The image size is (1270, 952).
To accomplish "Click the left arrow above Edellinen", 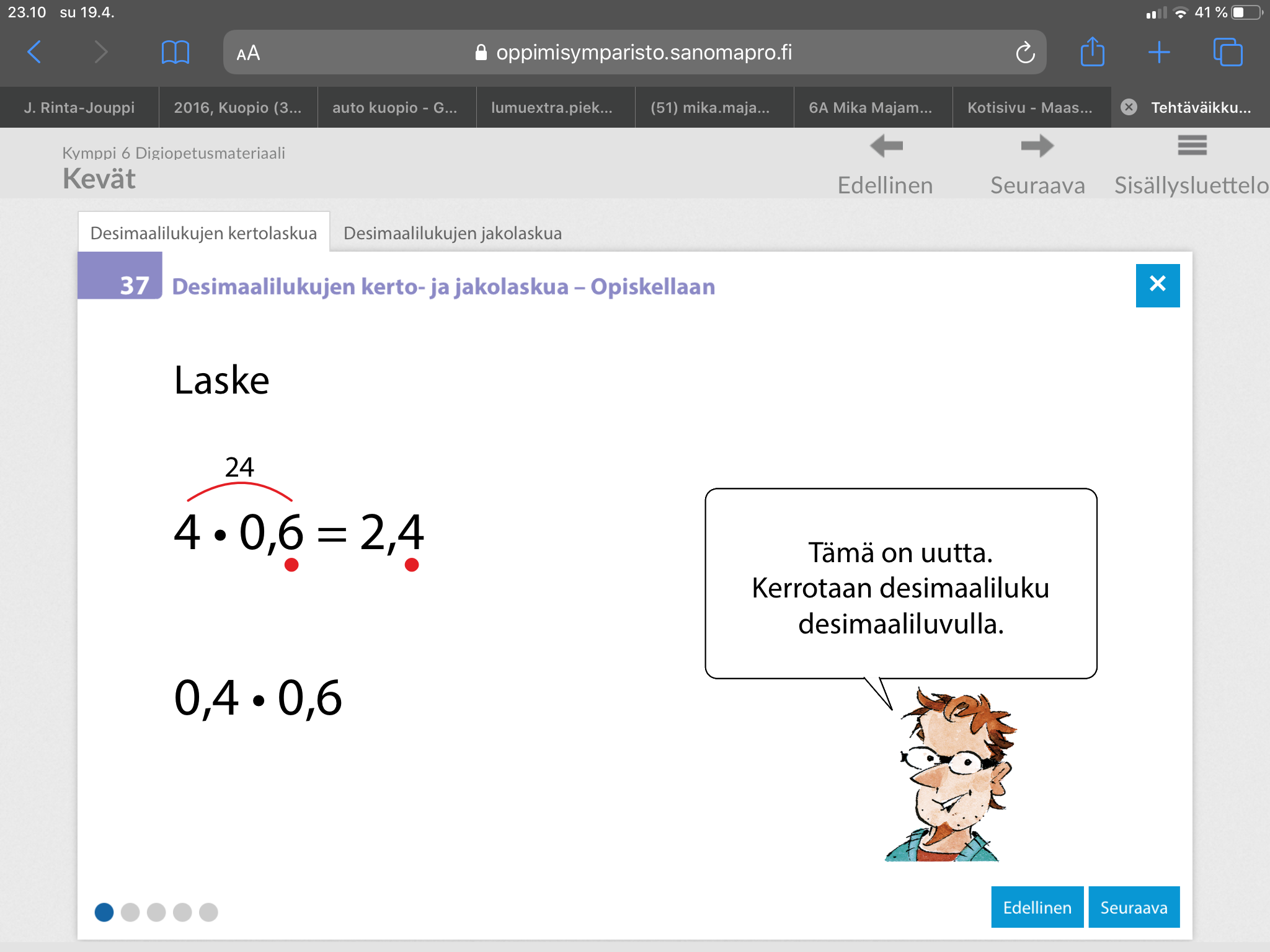I will click(x=886, y=147).
